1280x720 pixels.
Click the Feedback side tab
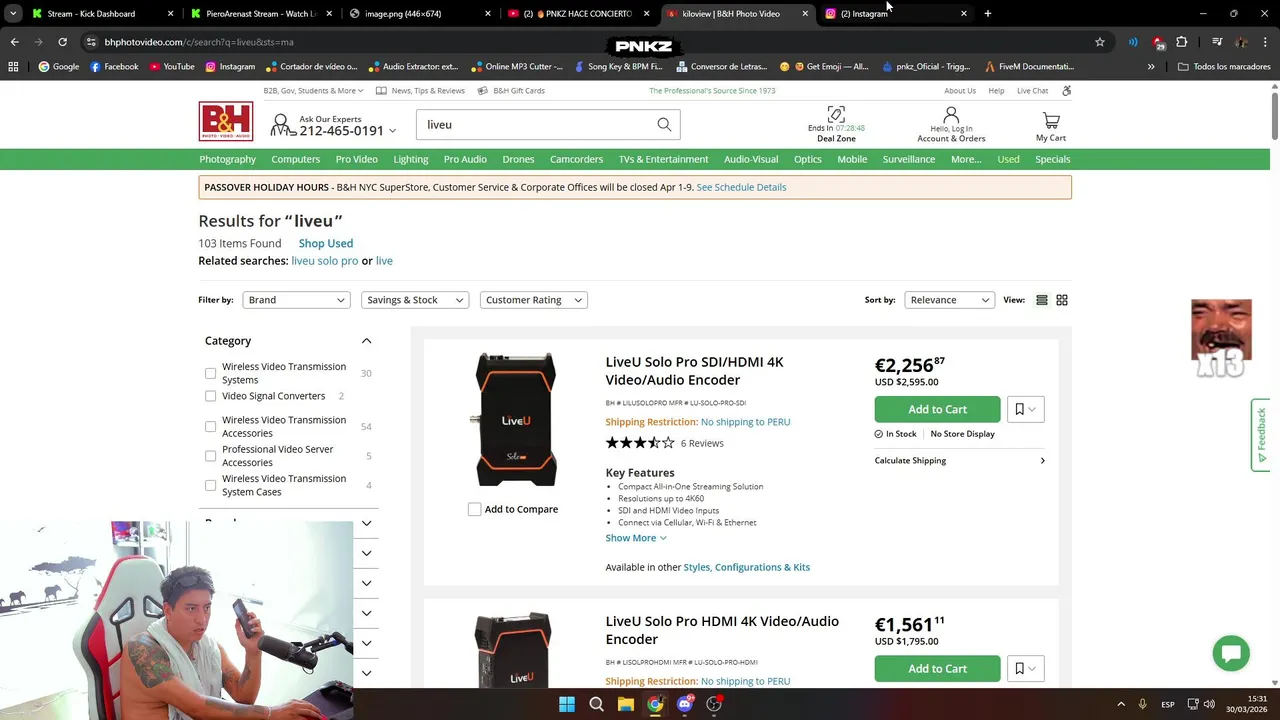tap(1261, 434)
